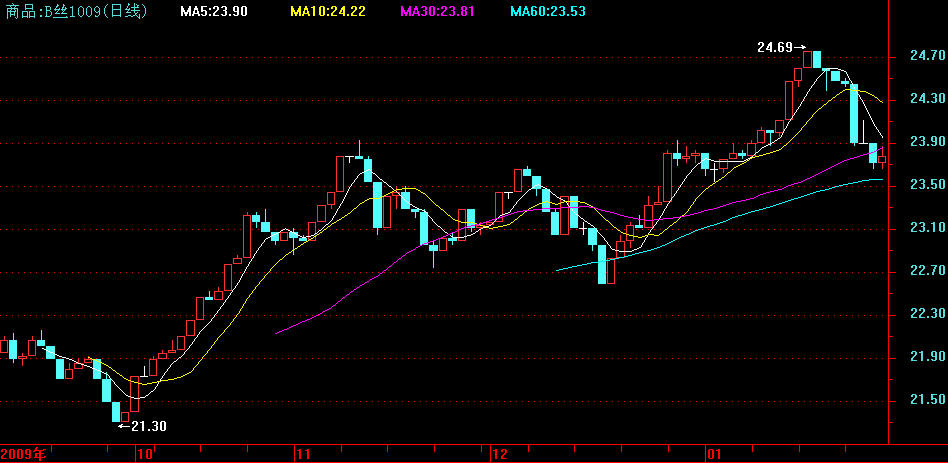The height and width of the screenshot is (463, 948).
Task: Click the 24.70 price axis label
Action: tap(920, 57)
